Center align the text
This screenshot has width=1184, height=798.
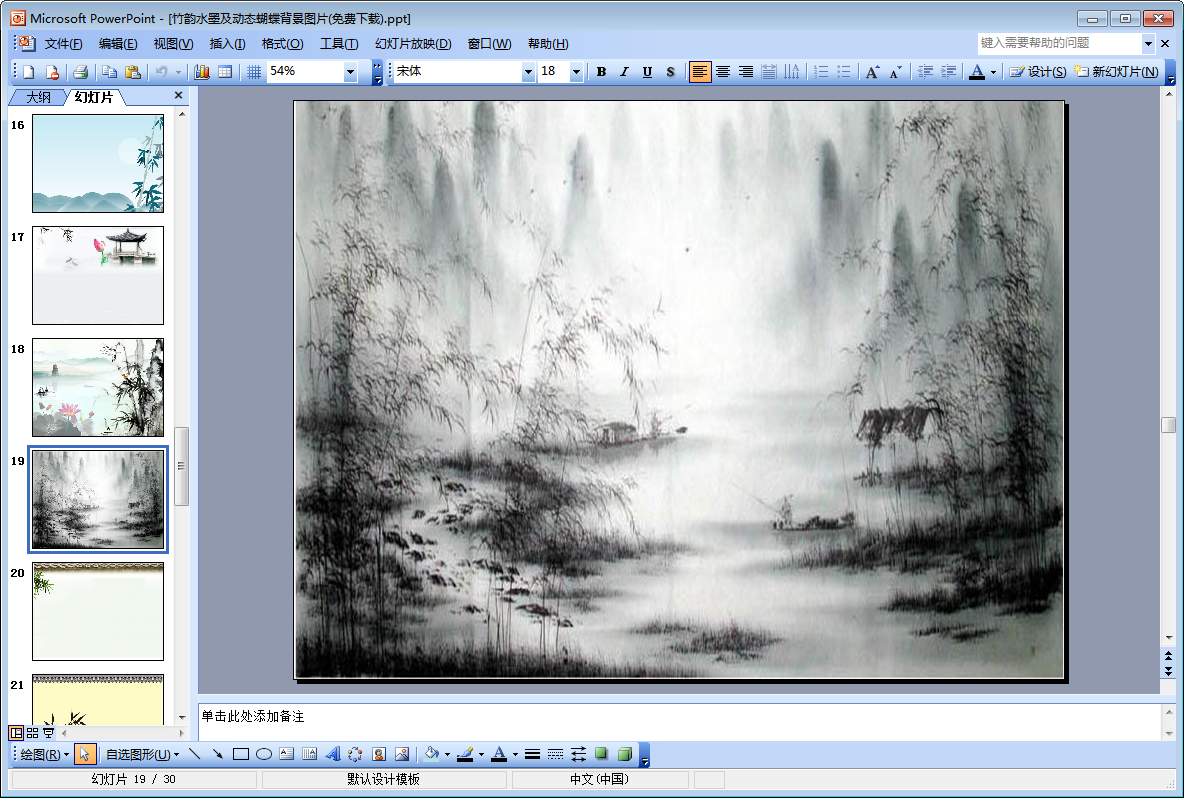[x=723, y=72]
